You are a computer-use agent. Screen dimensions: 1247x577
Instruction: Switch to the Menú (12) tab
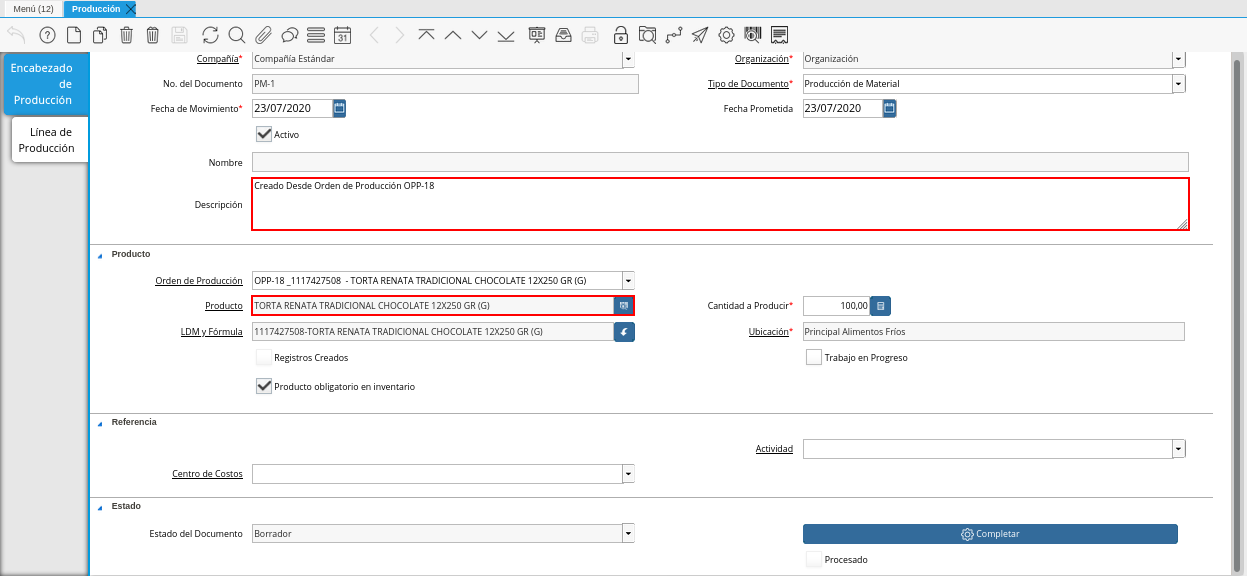coord(33,8)
